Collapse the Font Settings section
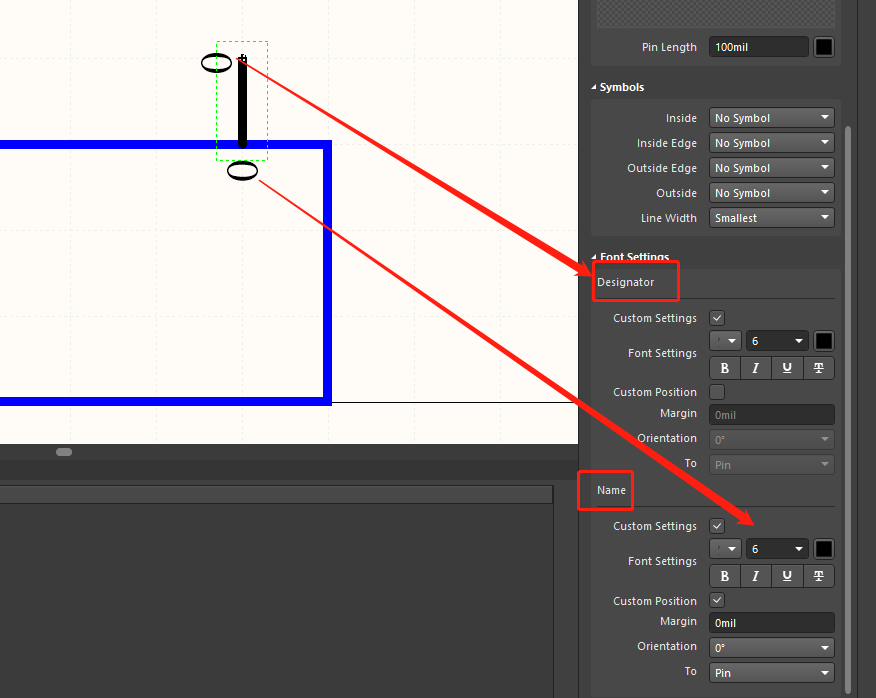This screenshot has width=876, height=698. pyautogui.click(x=594, y=257)
